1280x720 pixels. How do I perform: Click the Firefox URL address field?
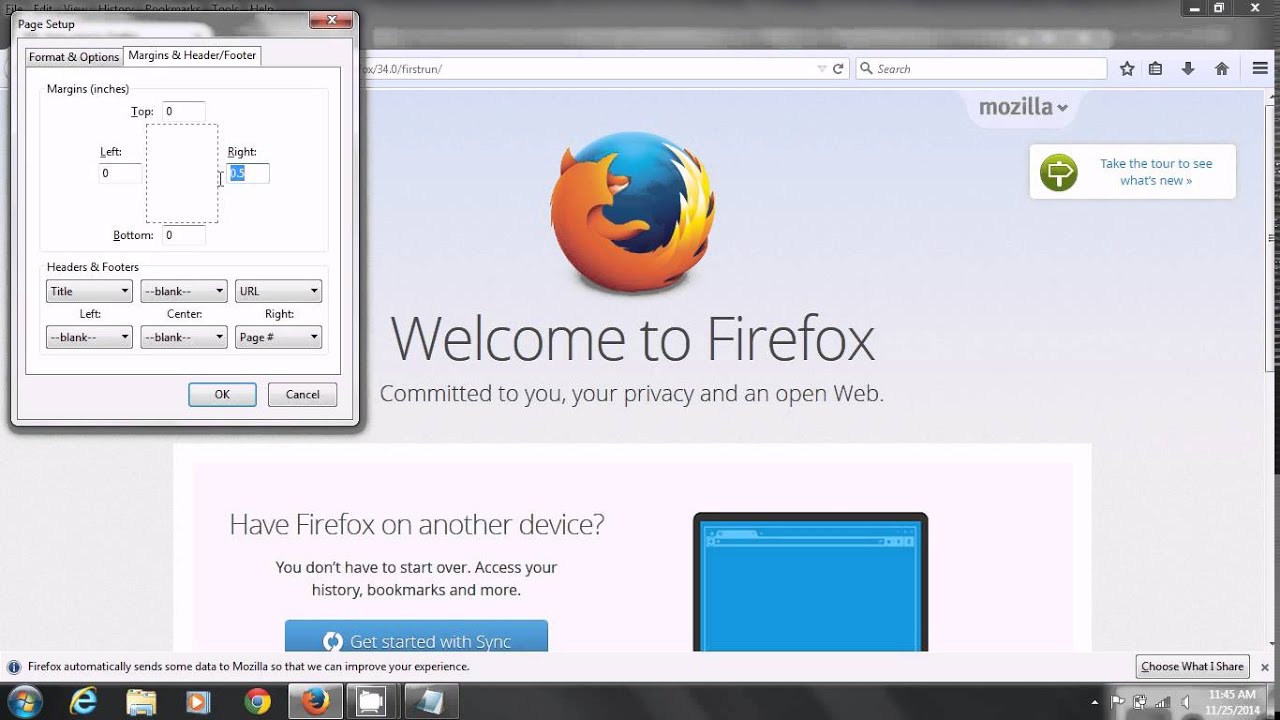(x=590, y=69)
